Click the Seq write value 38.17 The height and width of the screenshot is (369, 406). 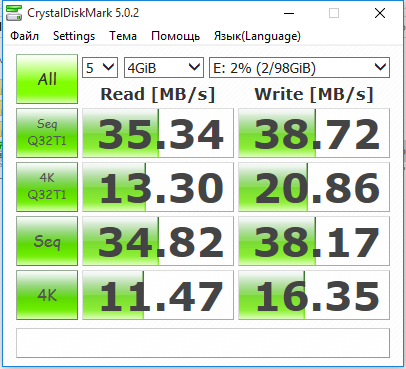[314, 241]
